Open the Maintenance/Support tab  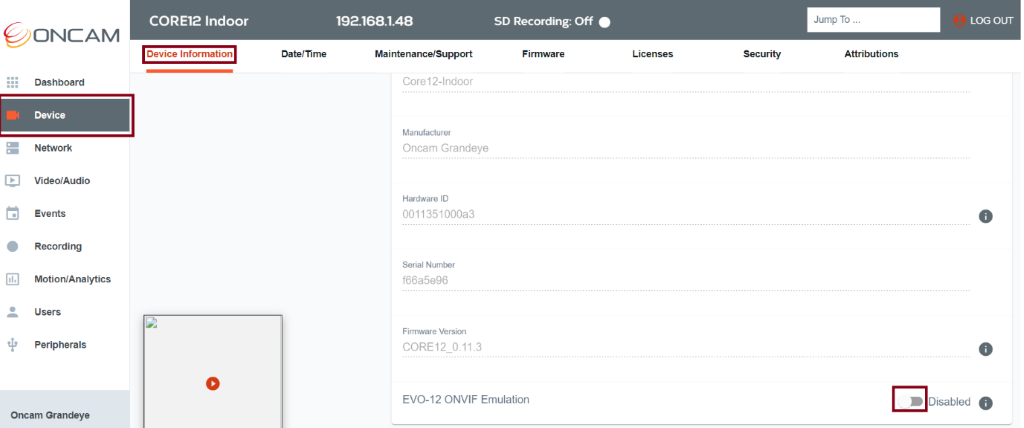(x=423, y=54)
